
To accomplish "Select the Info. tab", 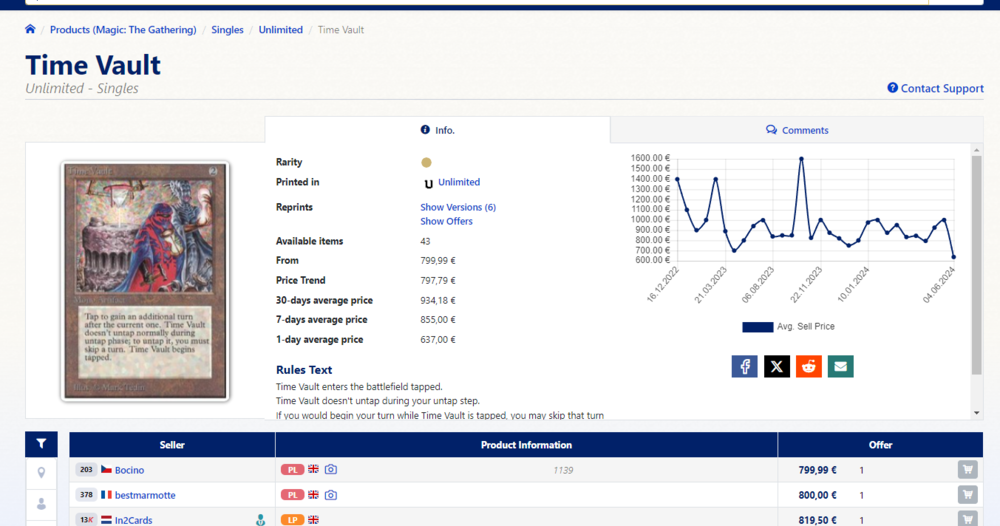I will pos(437,130).
